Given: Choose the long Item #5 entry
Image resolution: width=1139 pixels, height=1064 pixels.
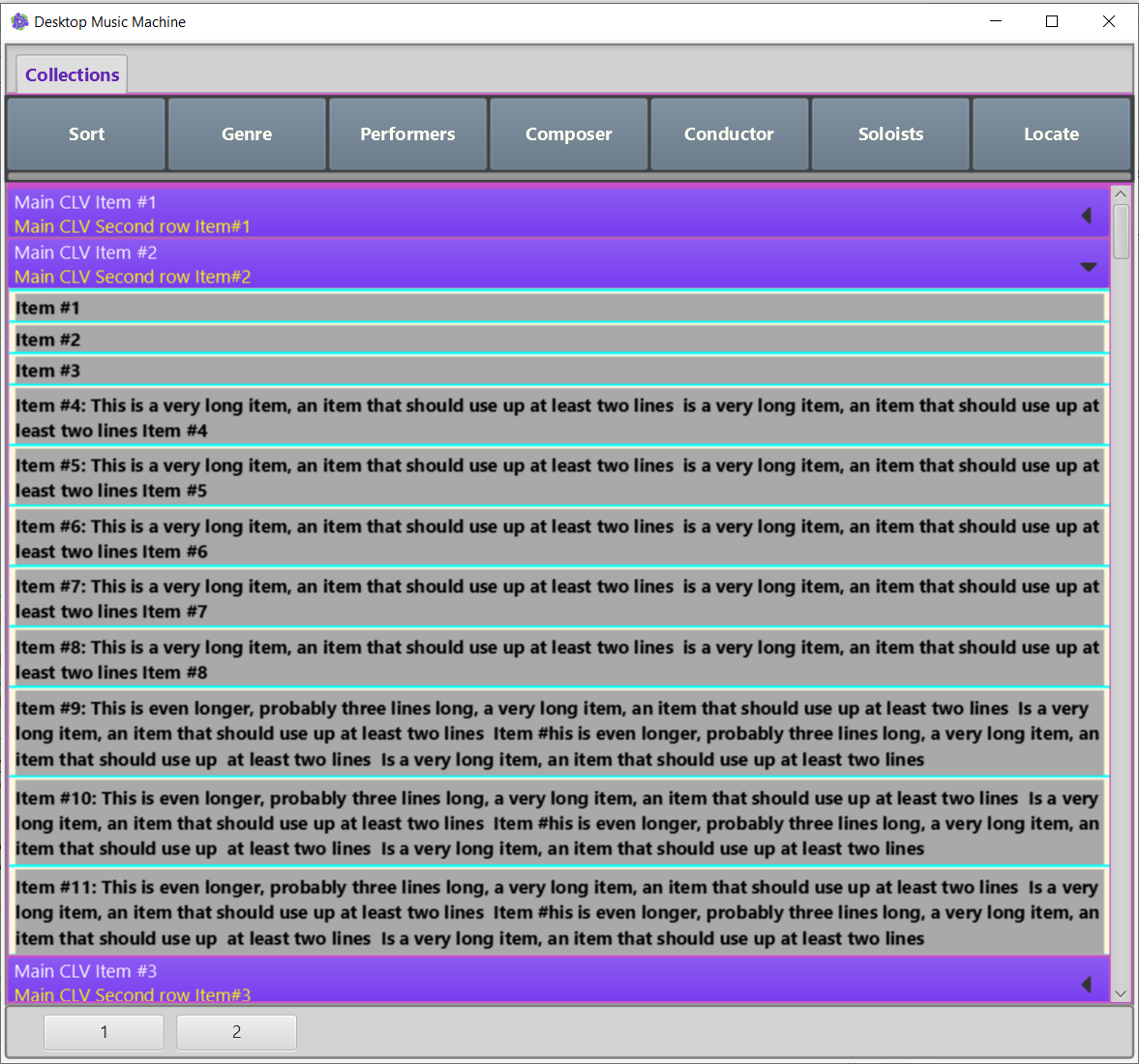Looking at the screenshot, I should point(558,478).
